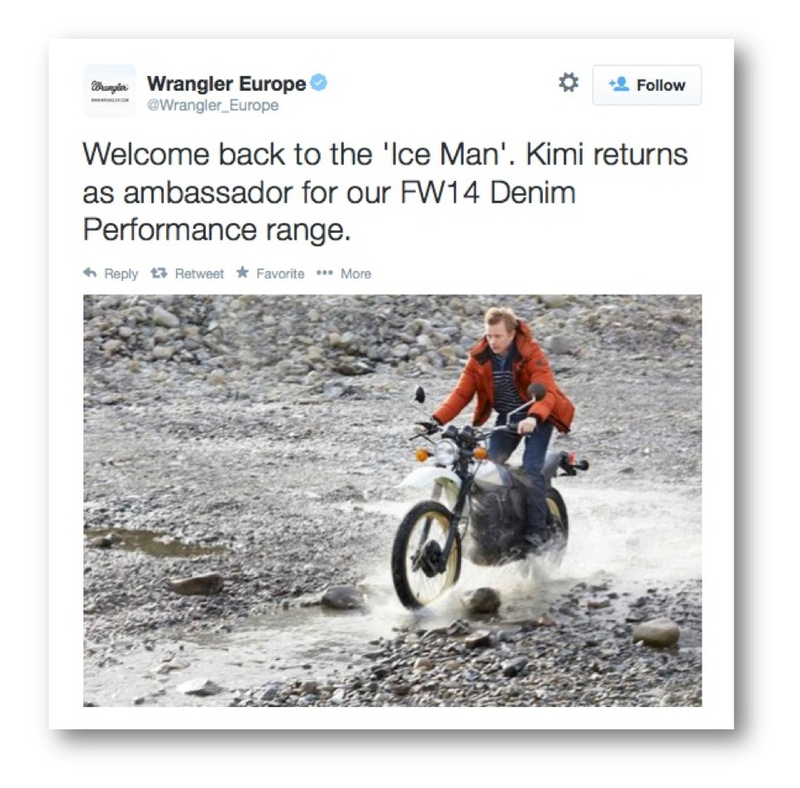Open the gear settings menu
The width and height of the screenshot is (800, 788).
click(568, 83)
